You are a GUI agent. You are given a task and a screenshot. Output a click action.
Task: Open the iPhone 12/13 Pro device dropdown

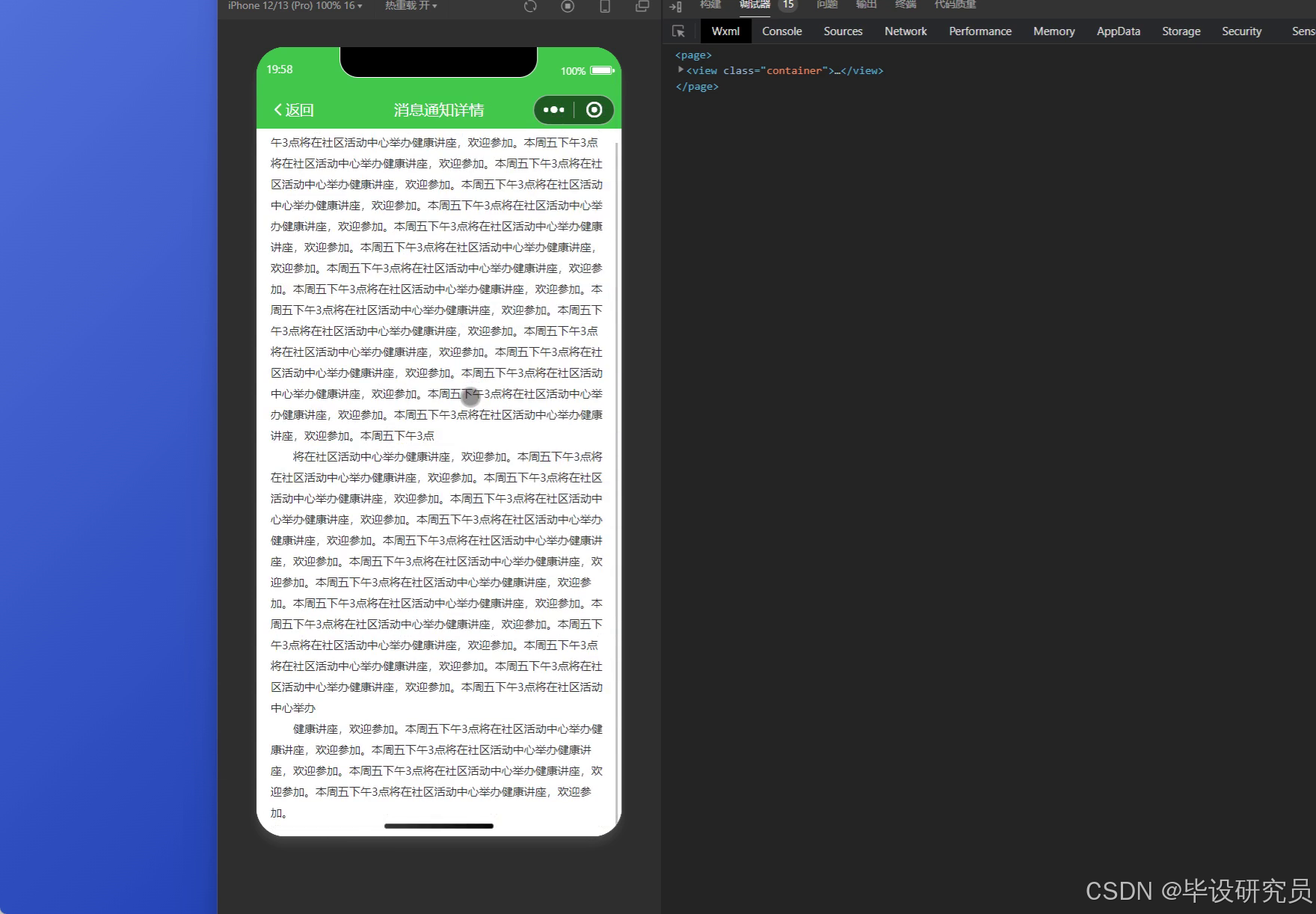tap(295, 5)
